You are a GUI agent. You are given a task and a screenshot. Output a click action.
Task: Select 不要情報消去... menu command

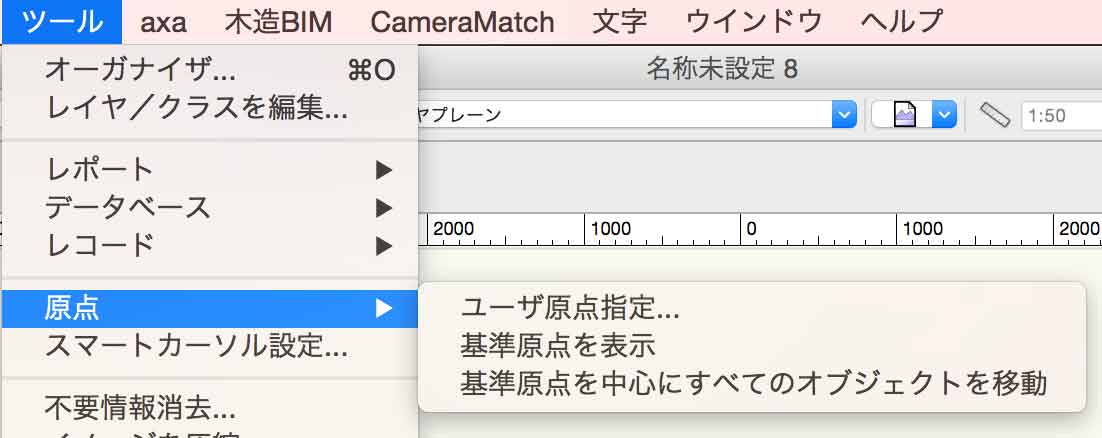(140, 408)
